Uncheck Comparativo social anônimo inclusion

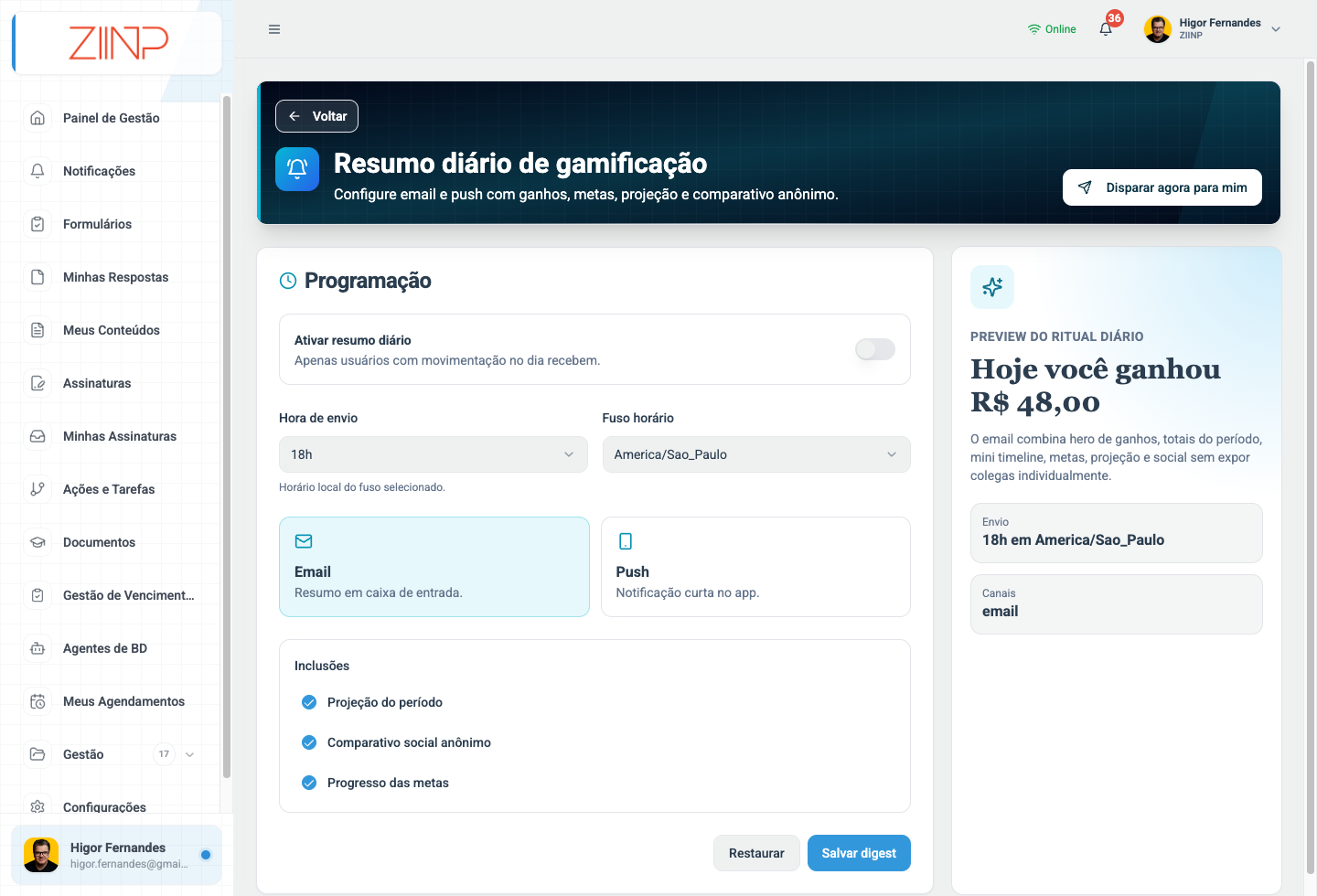(309, 742)
